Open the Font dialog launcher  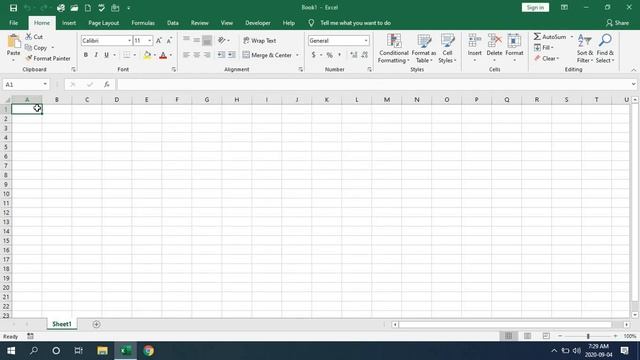point(173,70)
